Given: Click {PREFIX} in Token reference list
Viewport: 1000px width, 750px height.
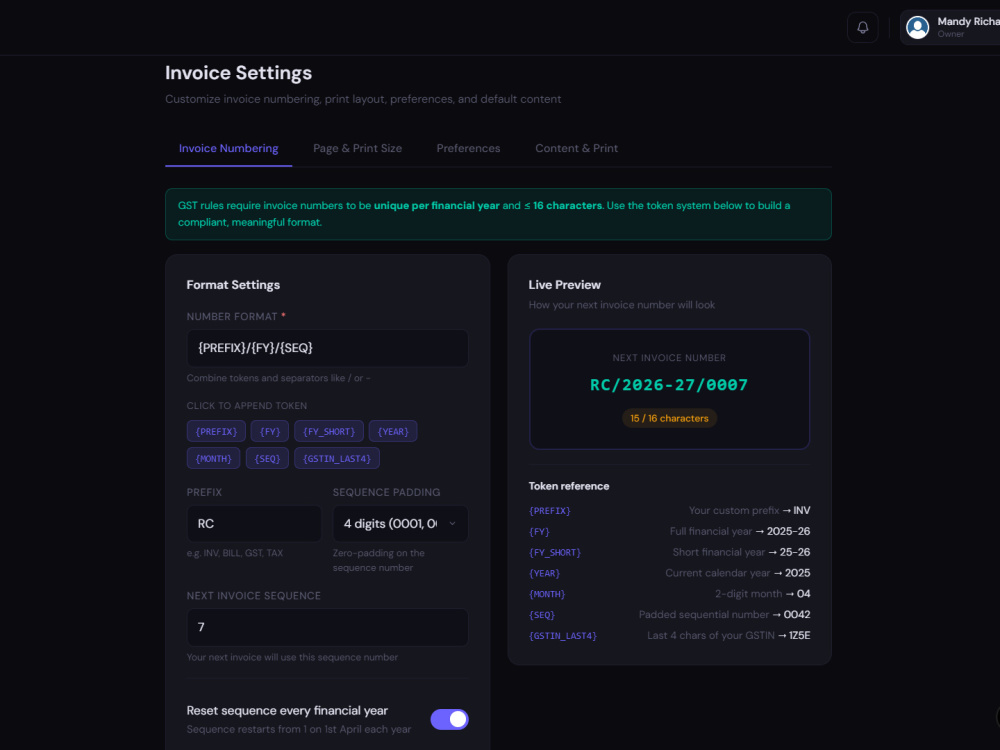Looking at the screenshot, I should 550,511.
